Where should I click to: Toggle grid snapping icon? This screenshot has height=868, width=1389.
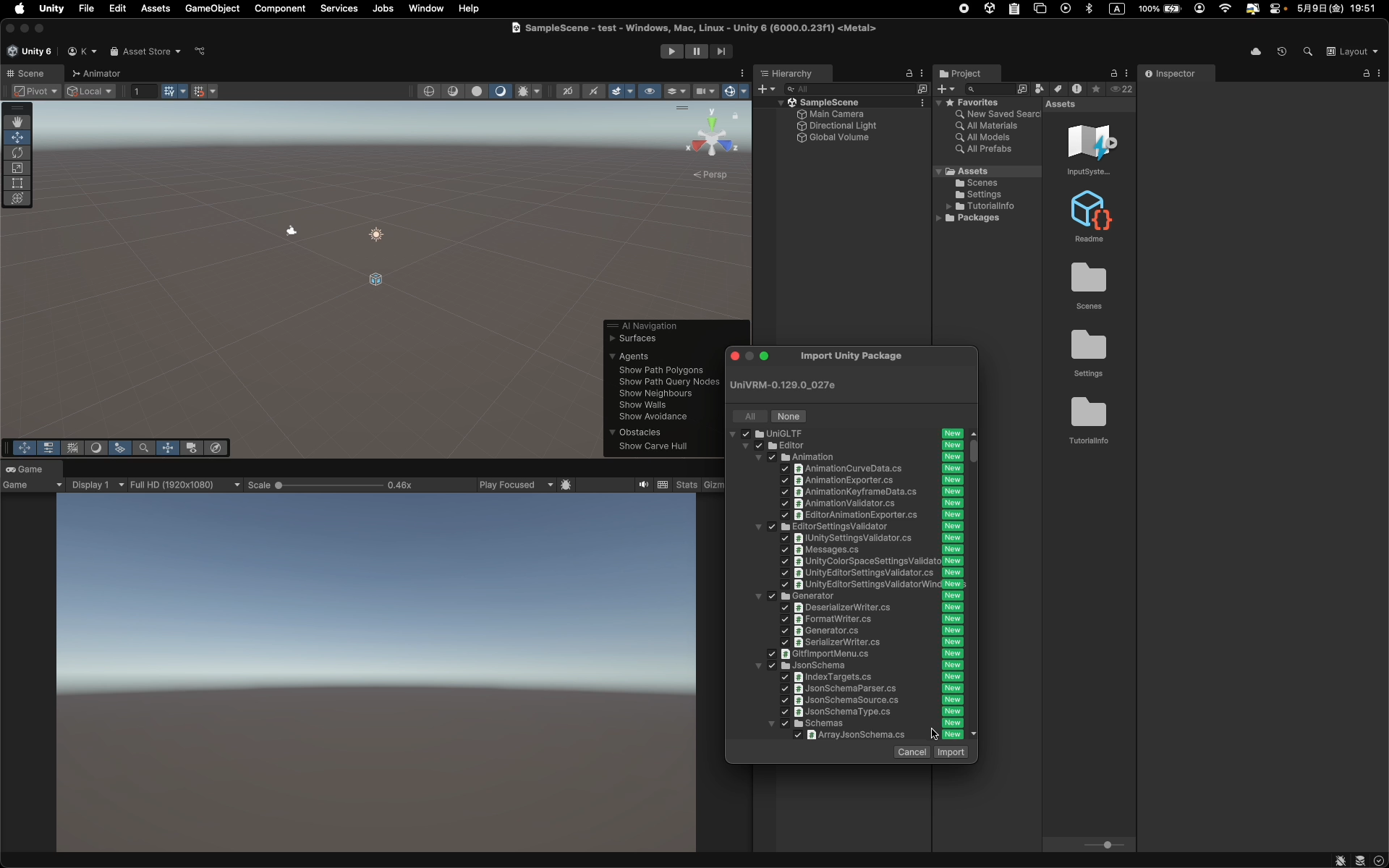pyautogui.click(x=199, y=91)
